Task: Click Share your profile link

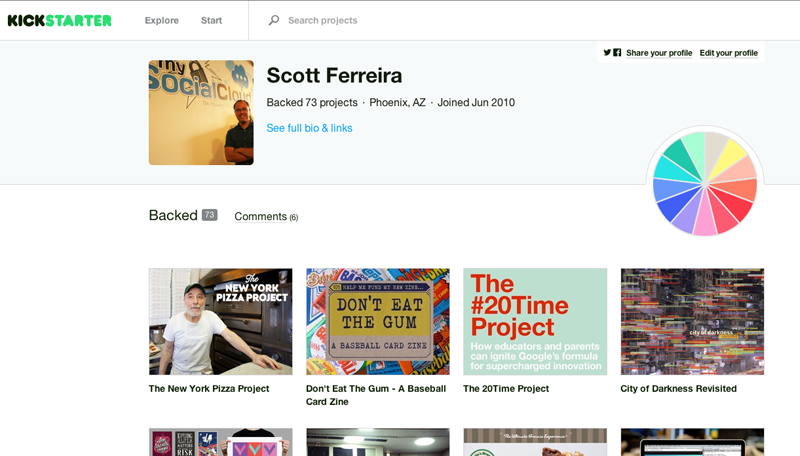Action: [659, 53]
